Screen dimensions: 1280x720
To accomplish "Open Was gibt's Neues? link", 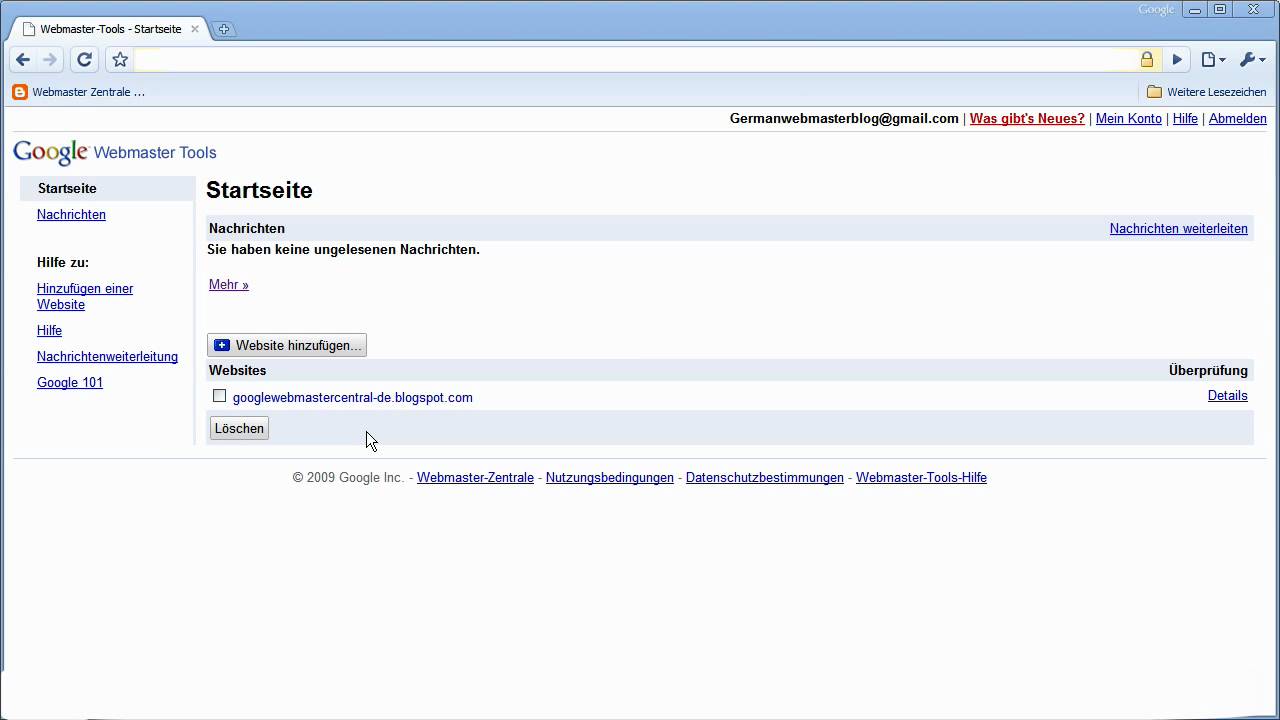I will pos(1027,118).
